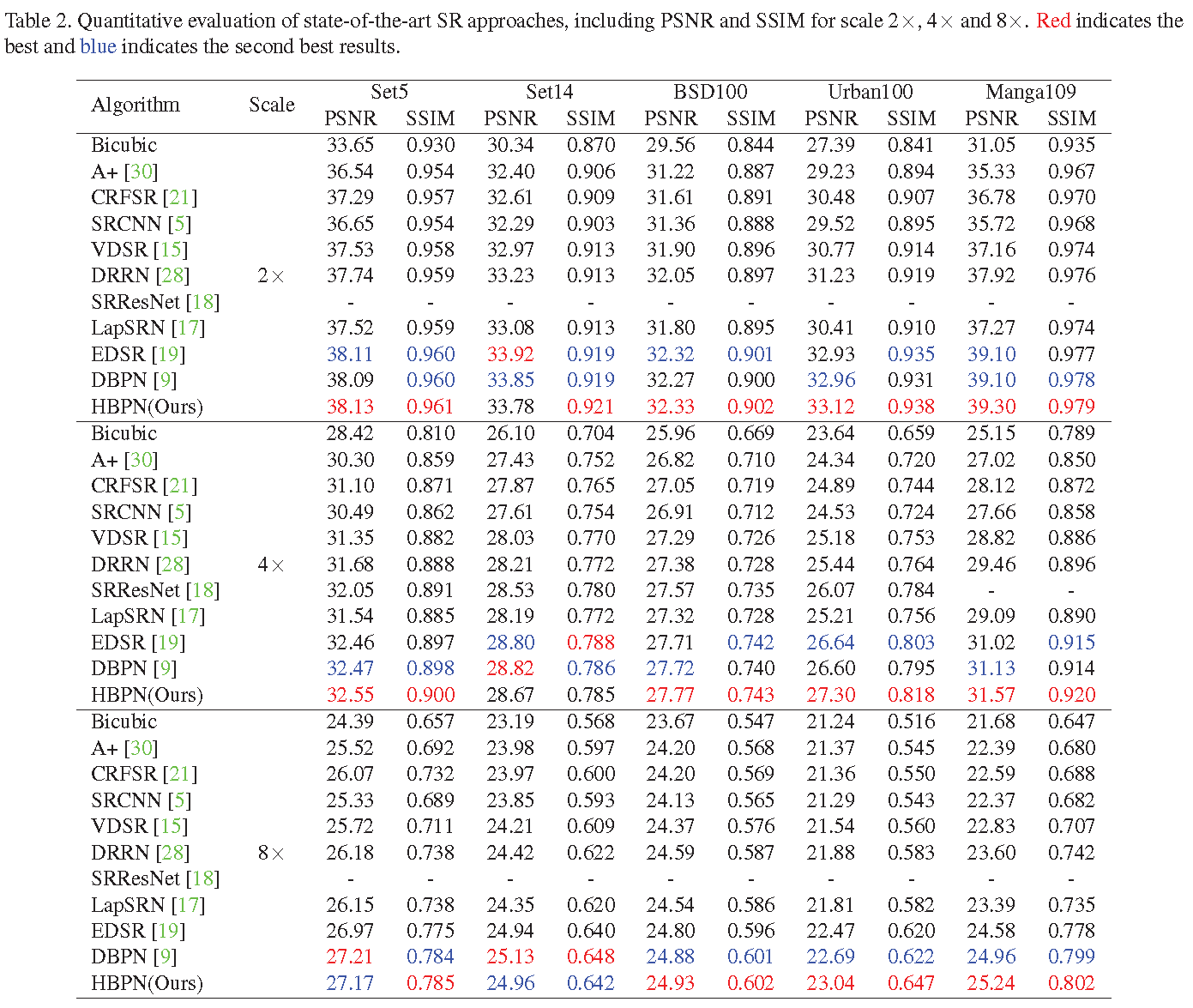Click the blue word "blue" in the caption

[x=98, y=45]
